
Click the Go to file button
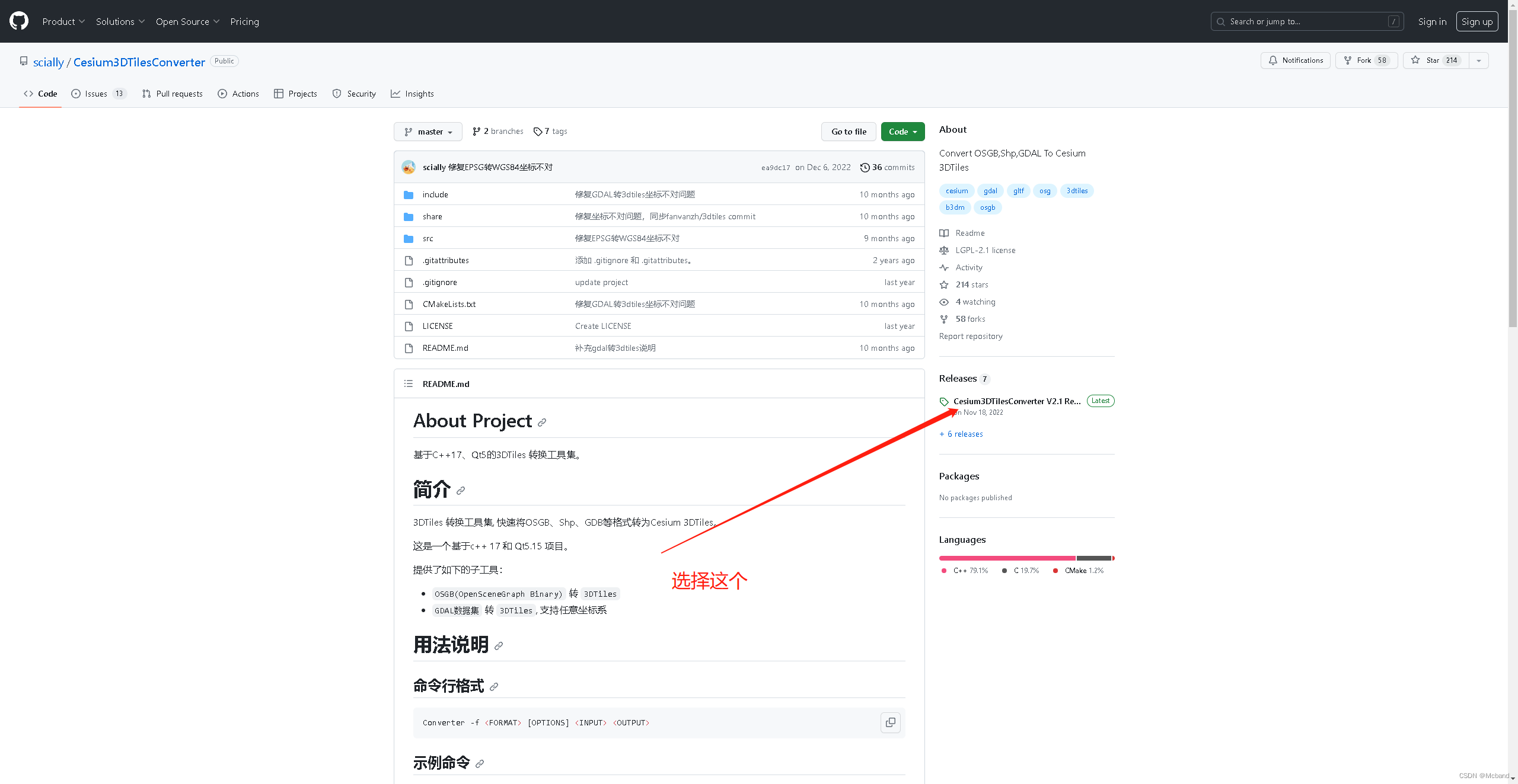click(x=848, y=131)
